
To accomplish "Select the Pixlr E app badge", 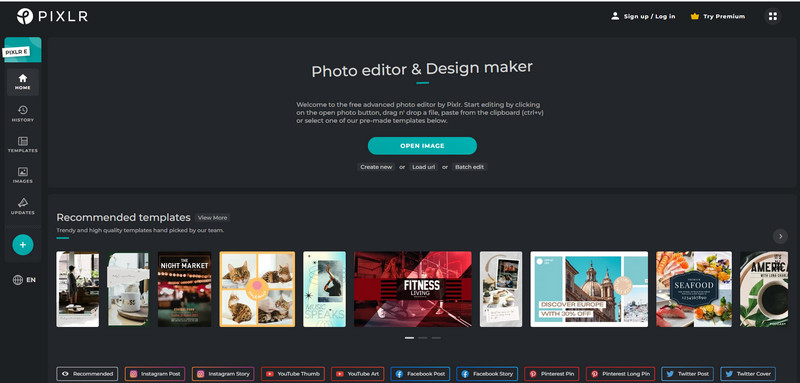I will pos(23,50).
